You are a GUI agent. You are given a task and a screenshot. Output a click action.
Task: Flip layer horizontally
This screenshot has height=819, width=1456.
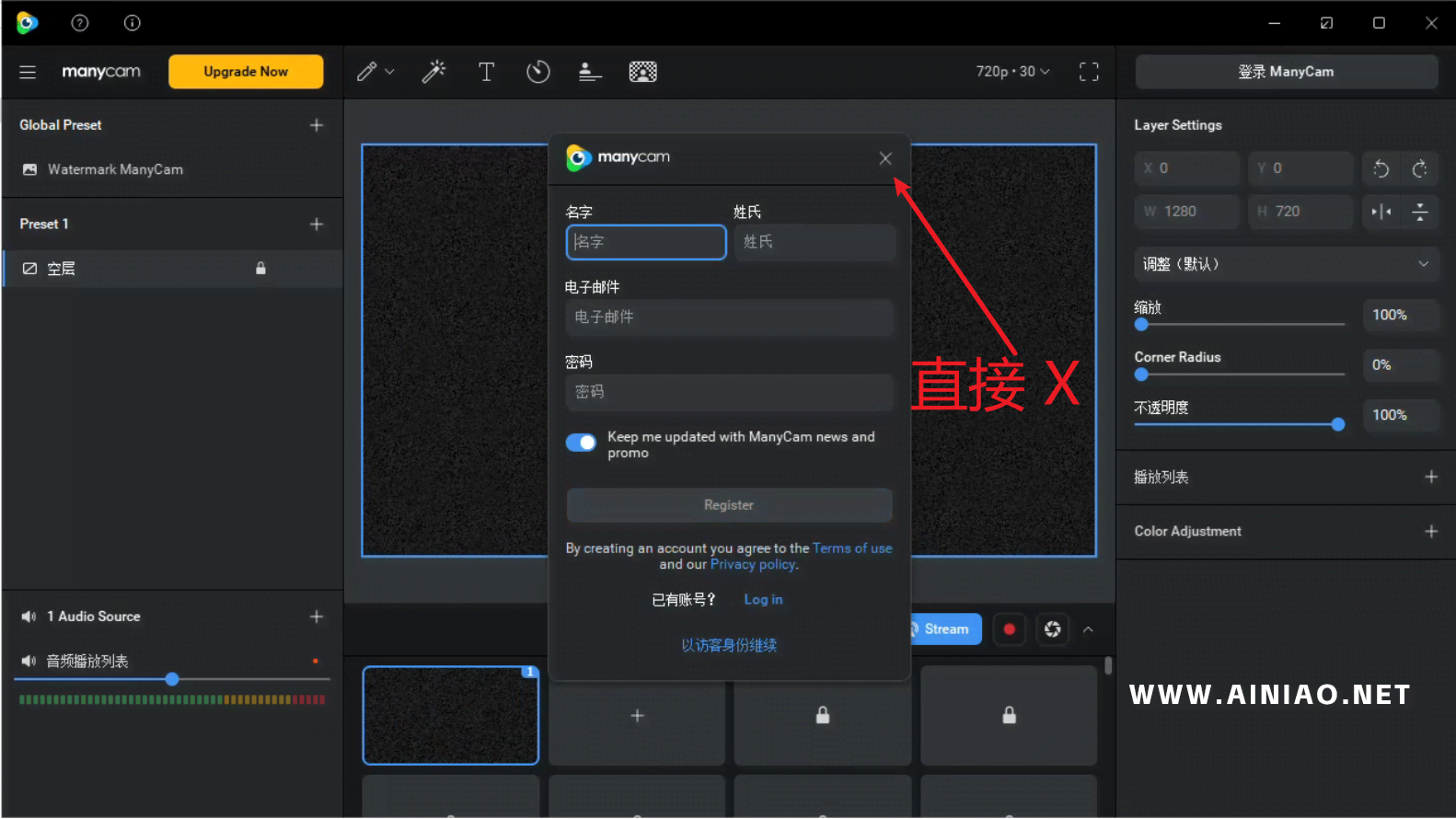point(1381,212)
